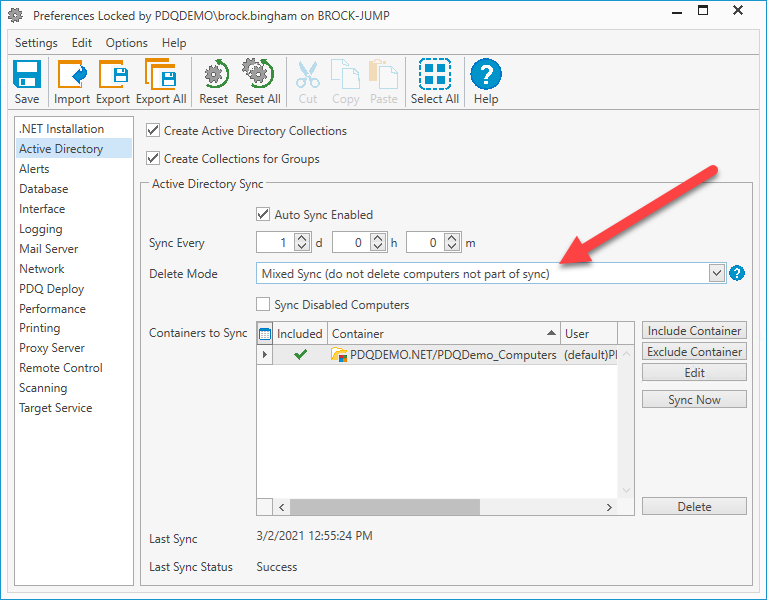Click the Edit container button

pyautogui.click(x=694, y=373)
